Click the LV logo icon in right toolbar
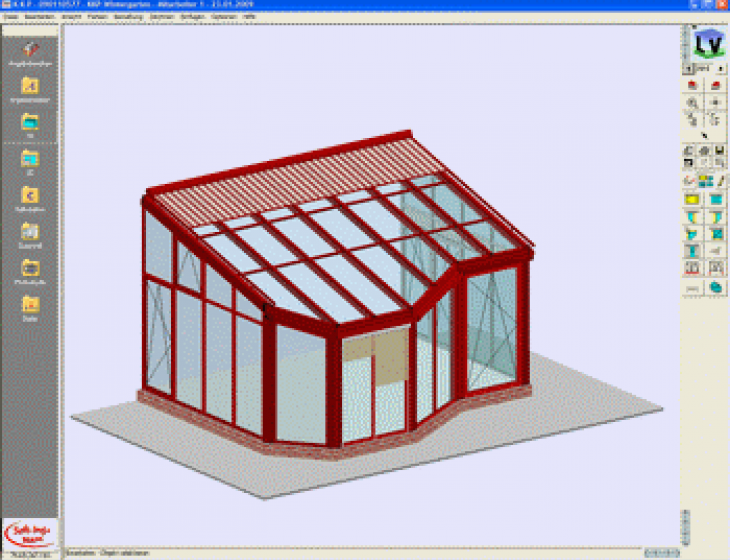Screen dimensions: 730x560 coord(709,43)
